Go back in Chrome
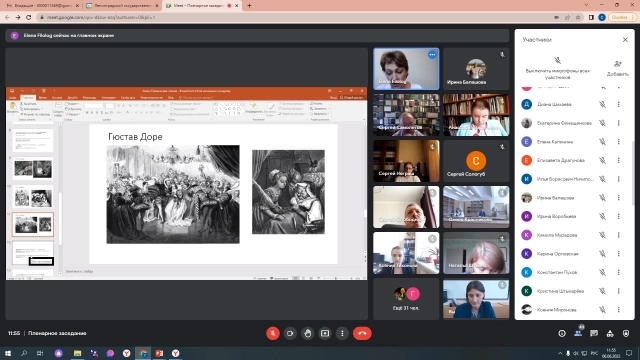The width and height of the screenshot is (640, 360). tap(7, 18)
